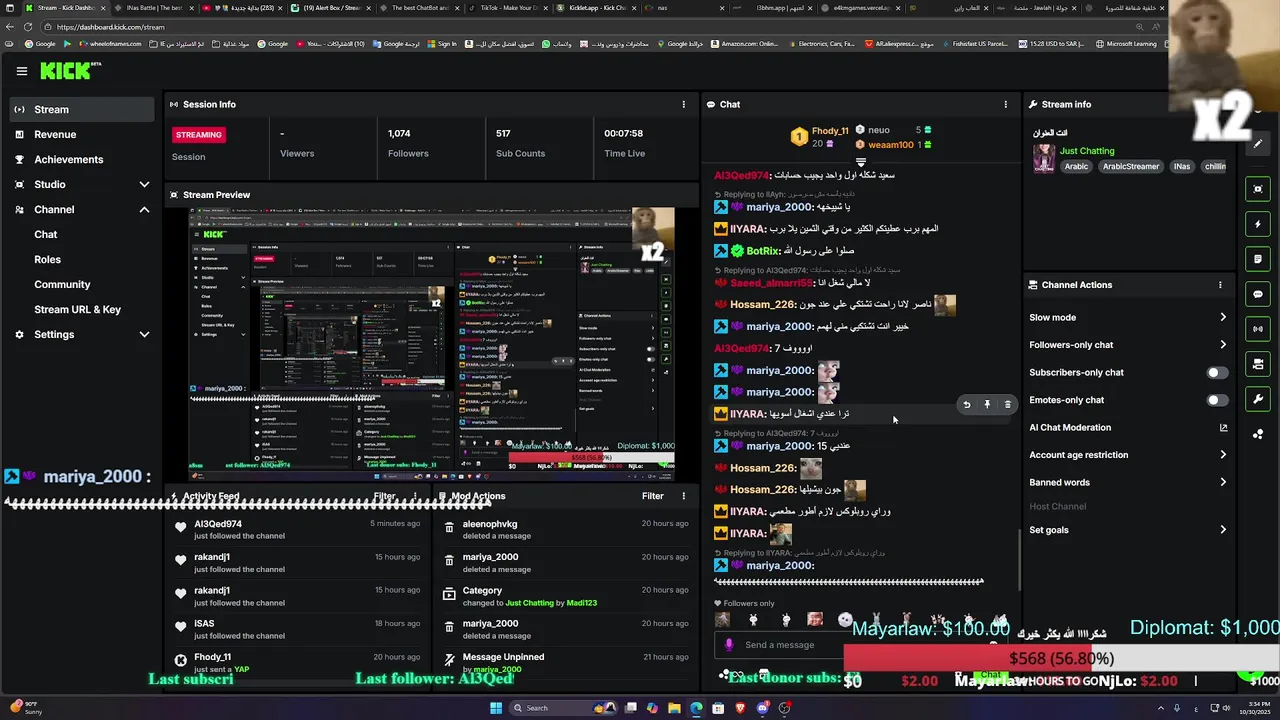The height and width of the screenshot is (720, 1280).
Task: Click the trash icon beside aleenophvkg entry
Action: click(x=449, y=528)
